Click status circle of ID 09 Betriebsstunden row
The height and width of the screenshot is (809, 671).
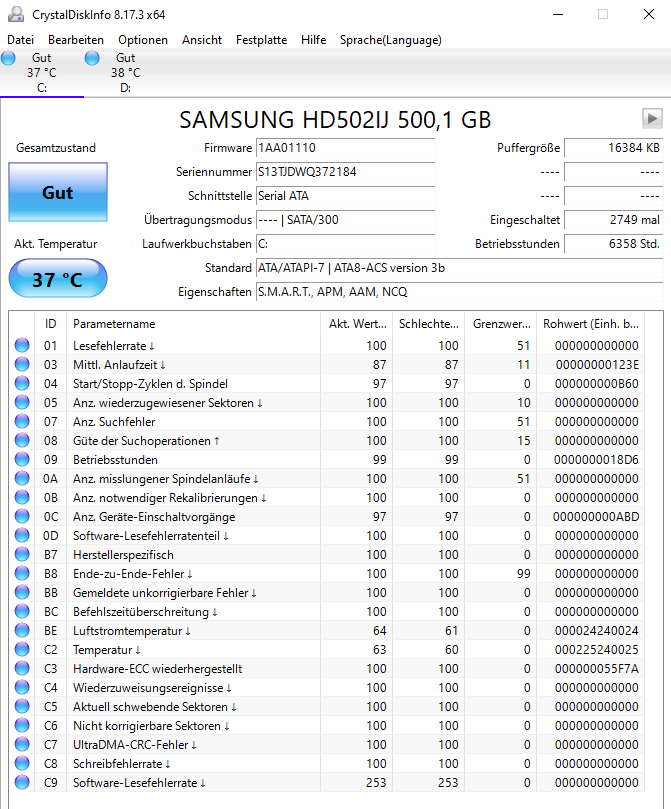tap(22, 459)
